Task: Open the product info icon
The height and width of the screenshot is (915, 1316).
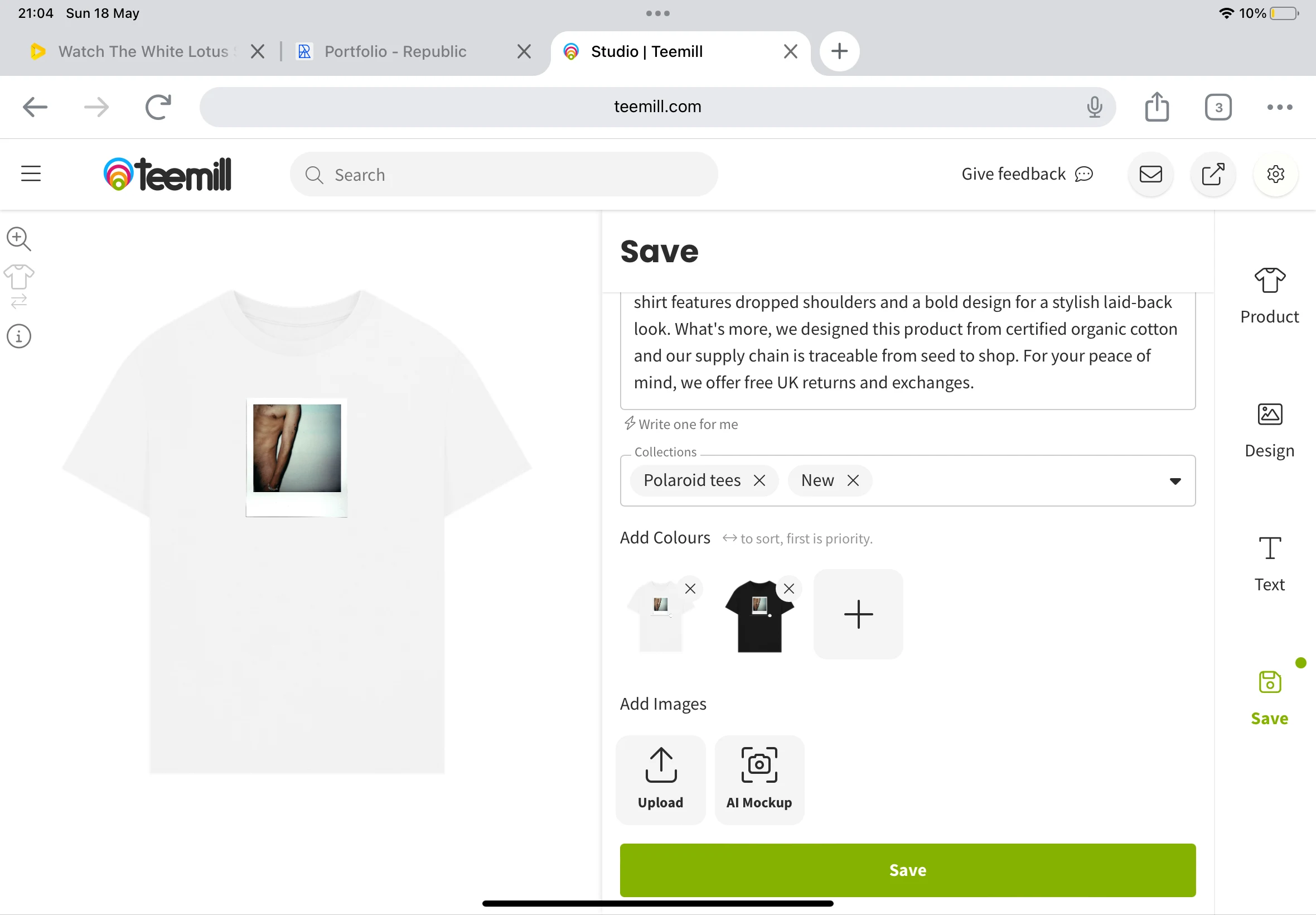Action: pyautogui.click(x=19, y=336)
